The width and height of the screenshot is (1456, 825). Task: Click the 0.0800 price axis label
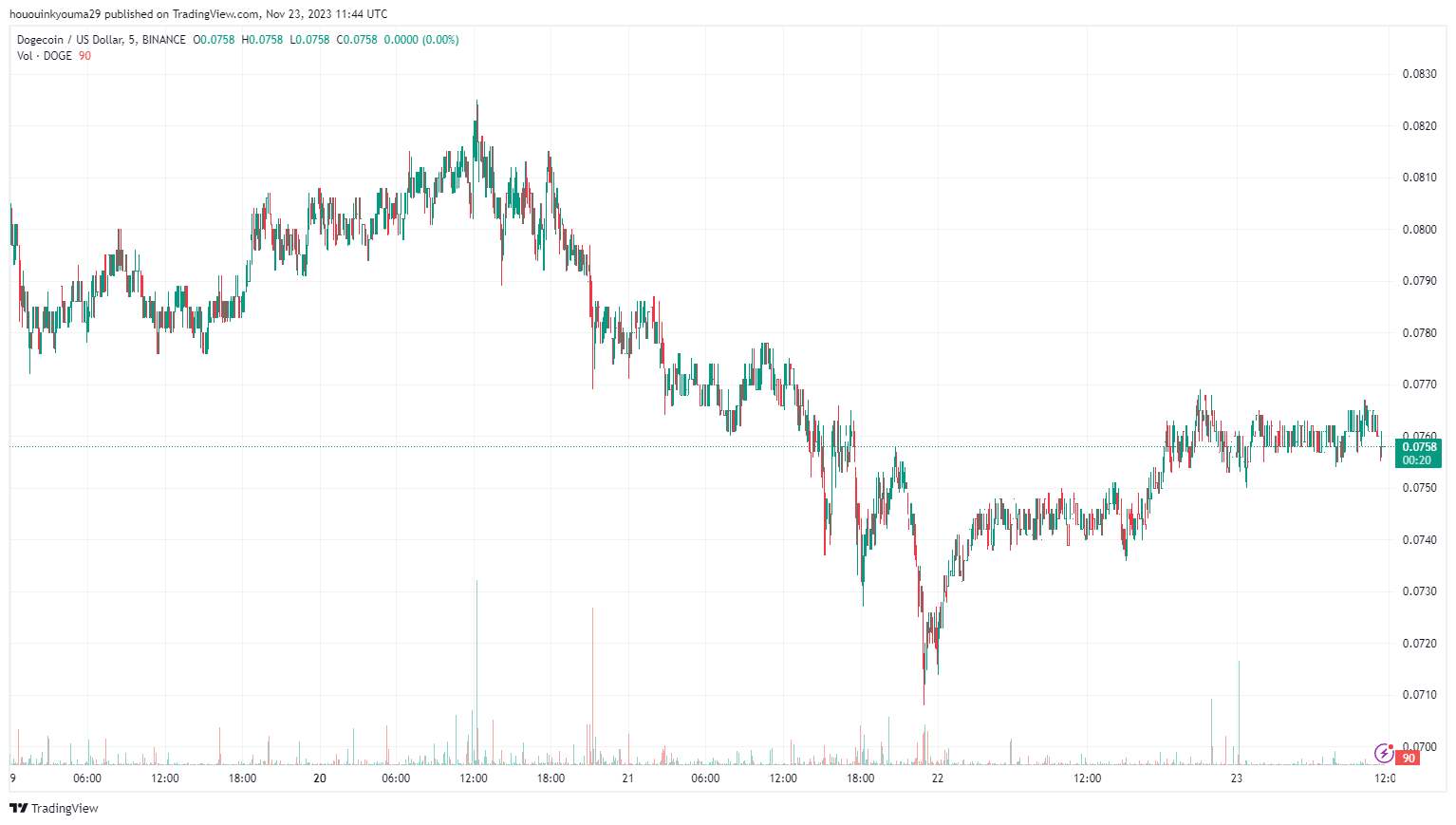pos(1419,230)
